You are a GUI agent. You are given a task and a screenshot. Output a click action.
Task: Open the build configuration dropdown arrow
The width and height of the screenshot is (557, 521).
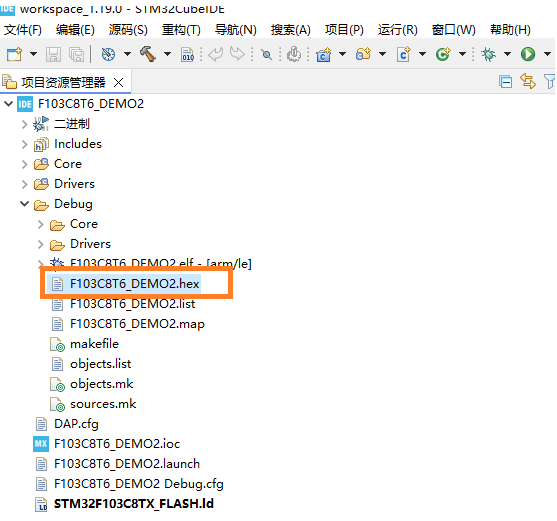[x=127, y=54]
